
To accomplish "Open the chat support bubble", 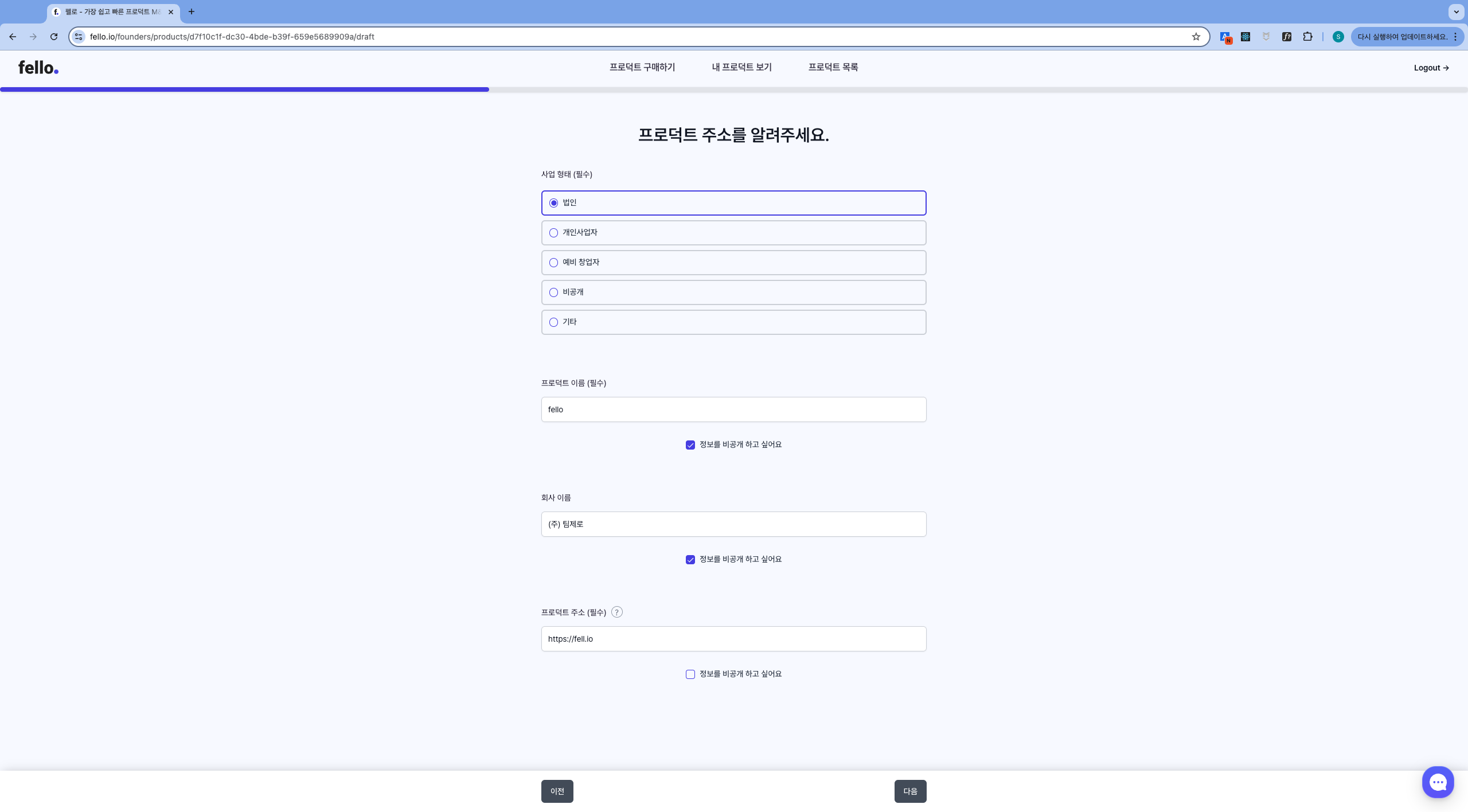I will [x=1438, y=782].
